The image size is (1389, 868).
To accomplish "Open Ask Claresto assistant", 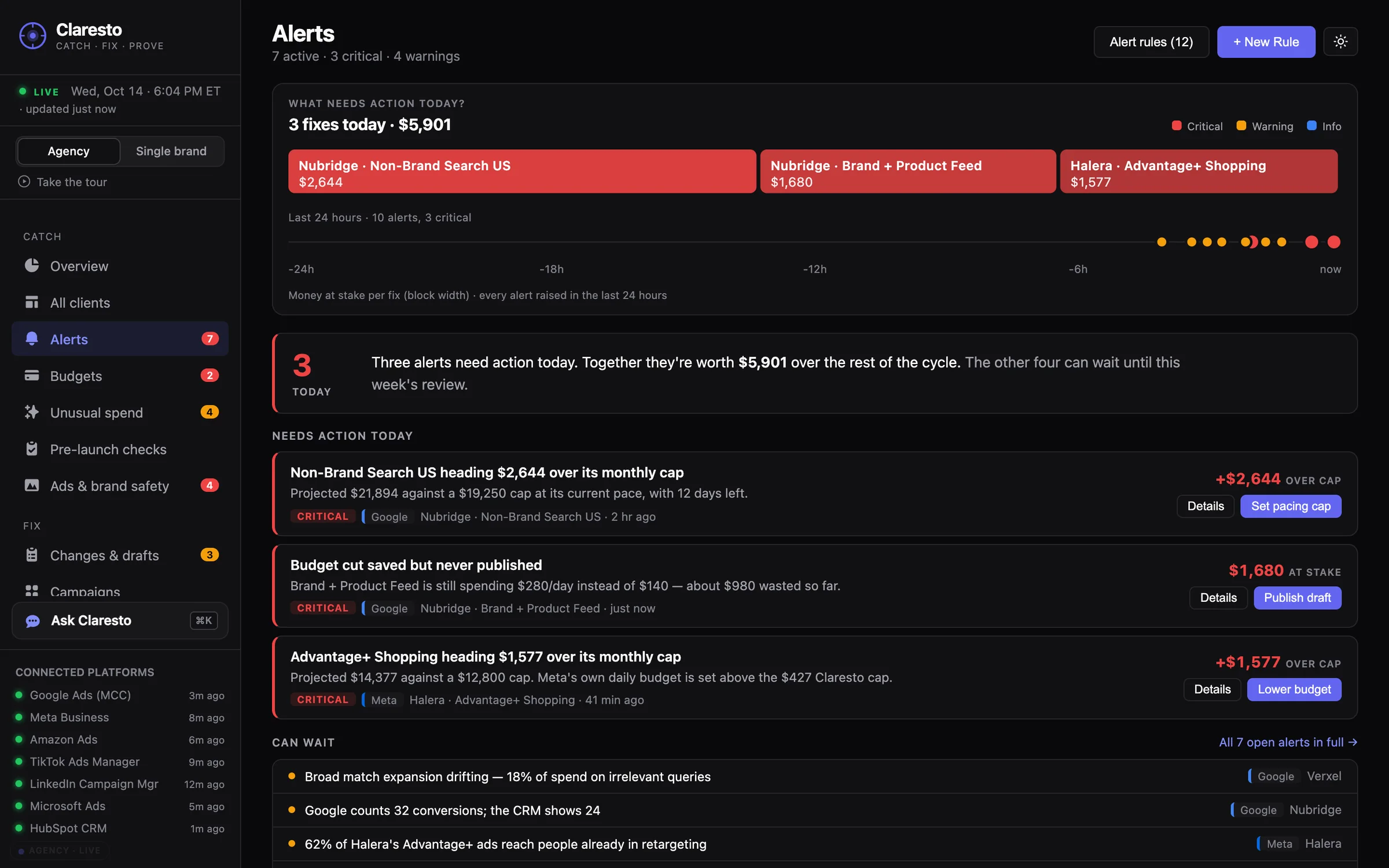I will coord(120,620).
